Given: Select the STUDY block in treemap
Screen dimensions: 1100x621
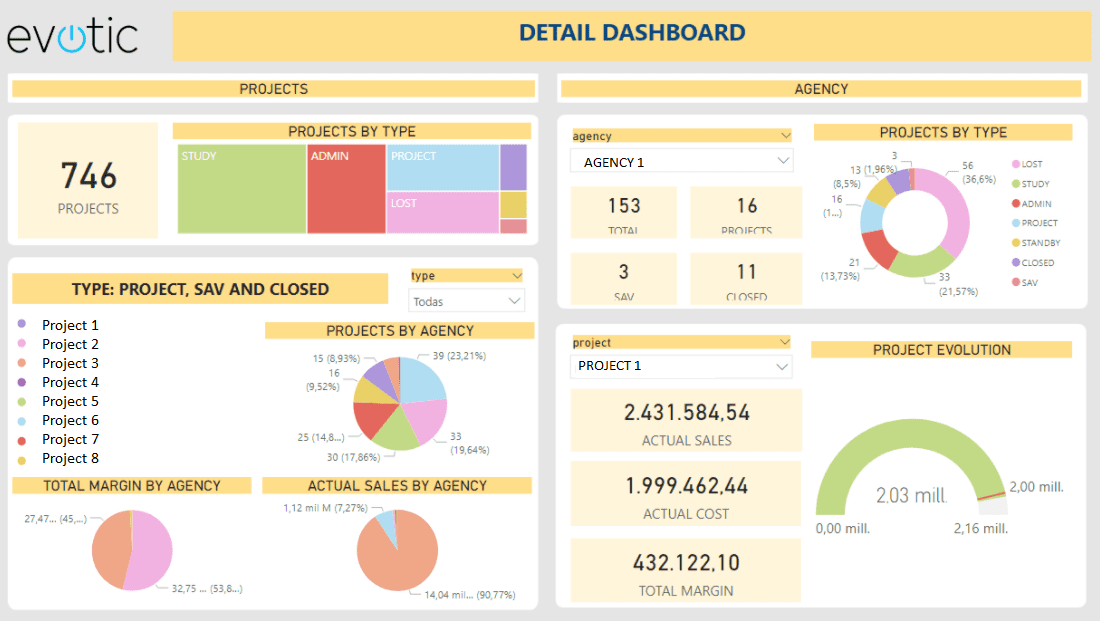Looking at the screenshot, I should tap(242, 189).
